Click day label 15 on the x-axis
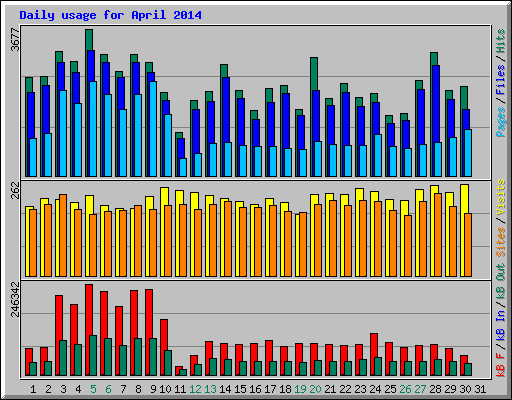The image size is (512, 400). click(240, 389)
